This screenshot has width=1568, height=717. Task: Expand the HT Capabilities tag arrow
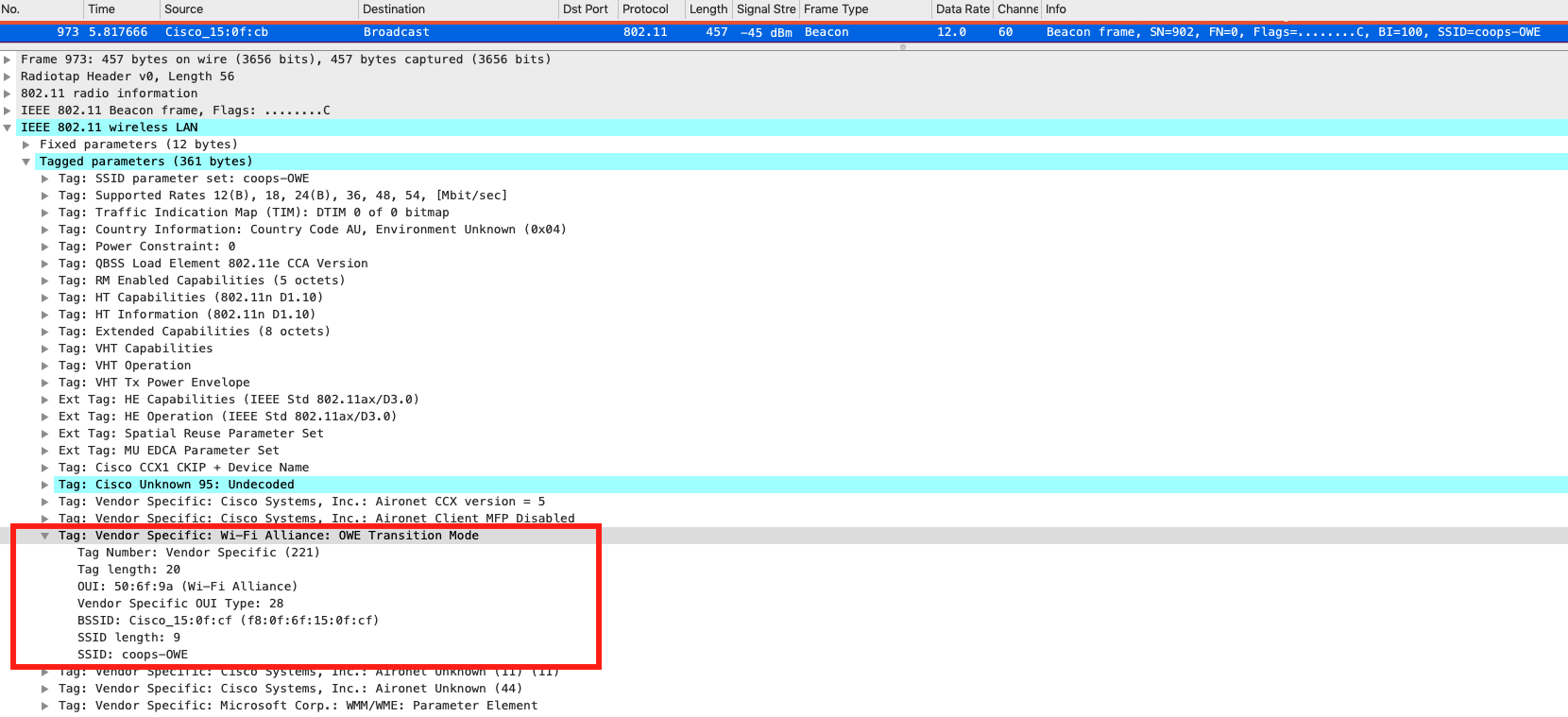44,298
